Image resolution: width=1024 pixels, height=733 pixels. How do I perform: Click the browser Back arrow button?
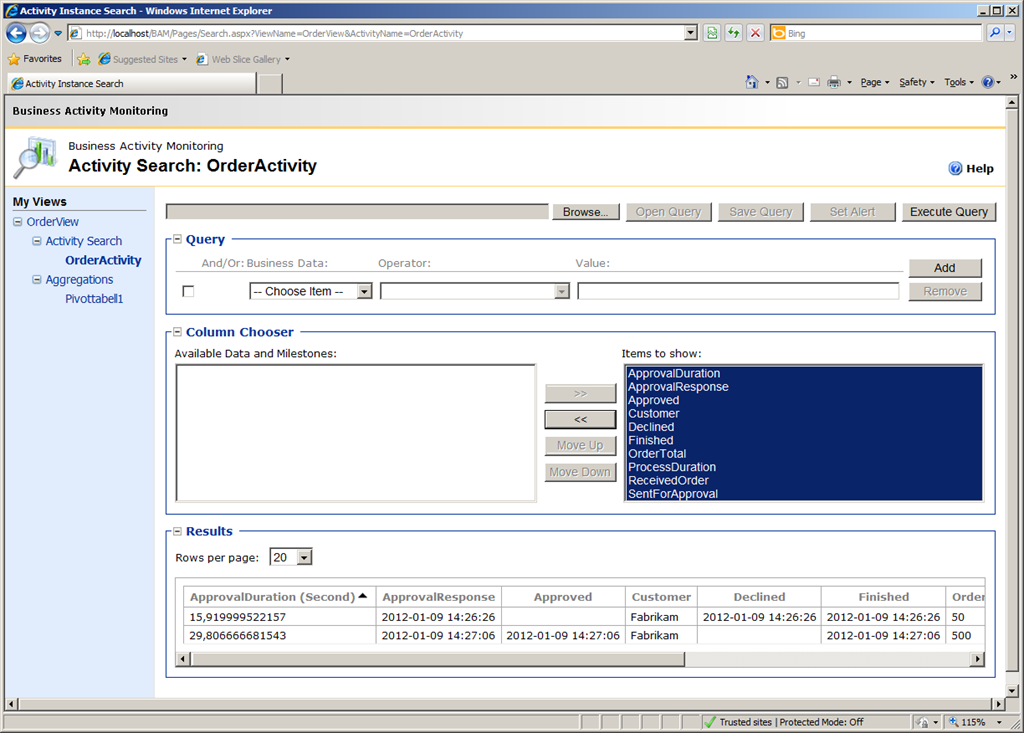[17, 33]
